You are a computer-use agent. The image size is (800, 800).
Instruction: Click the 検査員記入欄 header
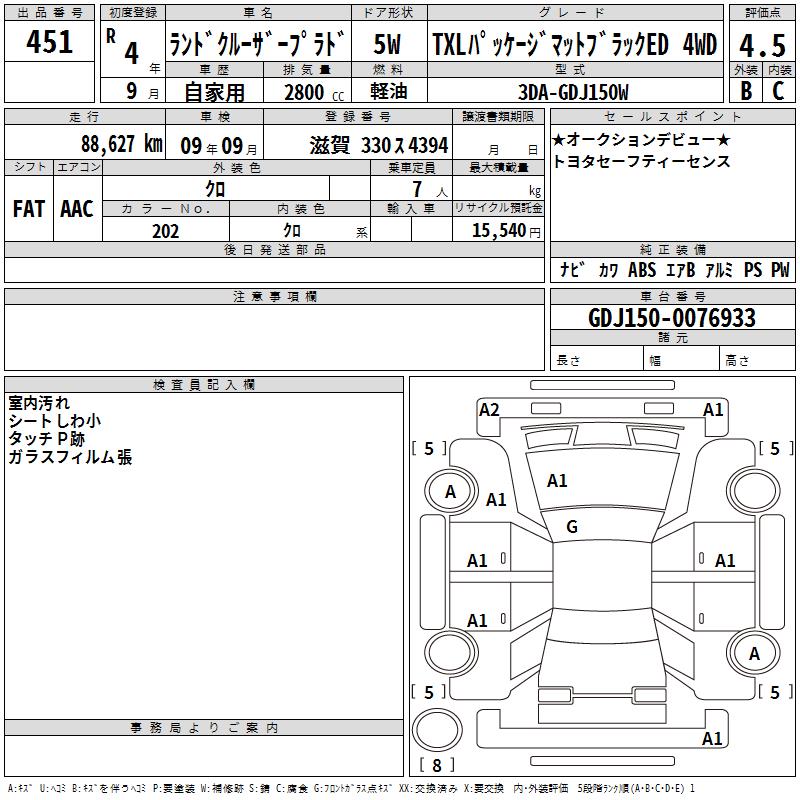204,385
